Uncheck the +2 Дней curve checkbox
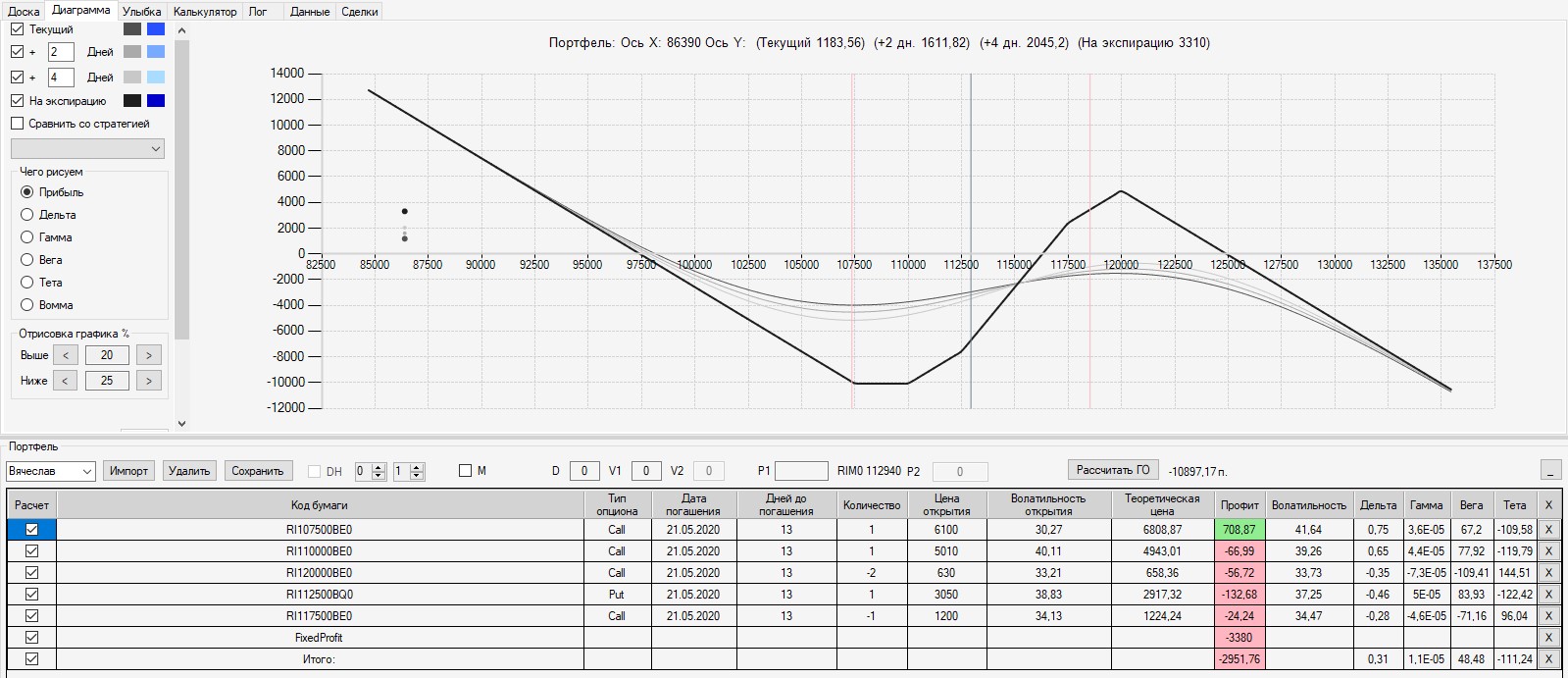 tap(17, 52)
